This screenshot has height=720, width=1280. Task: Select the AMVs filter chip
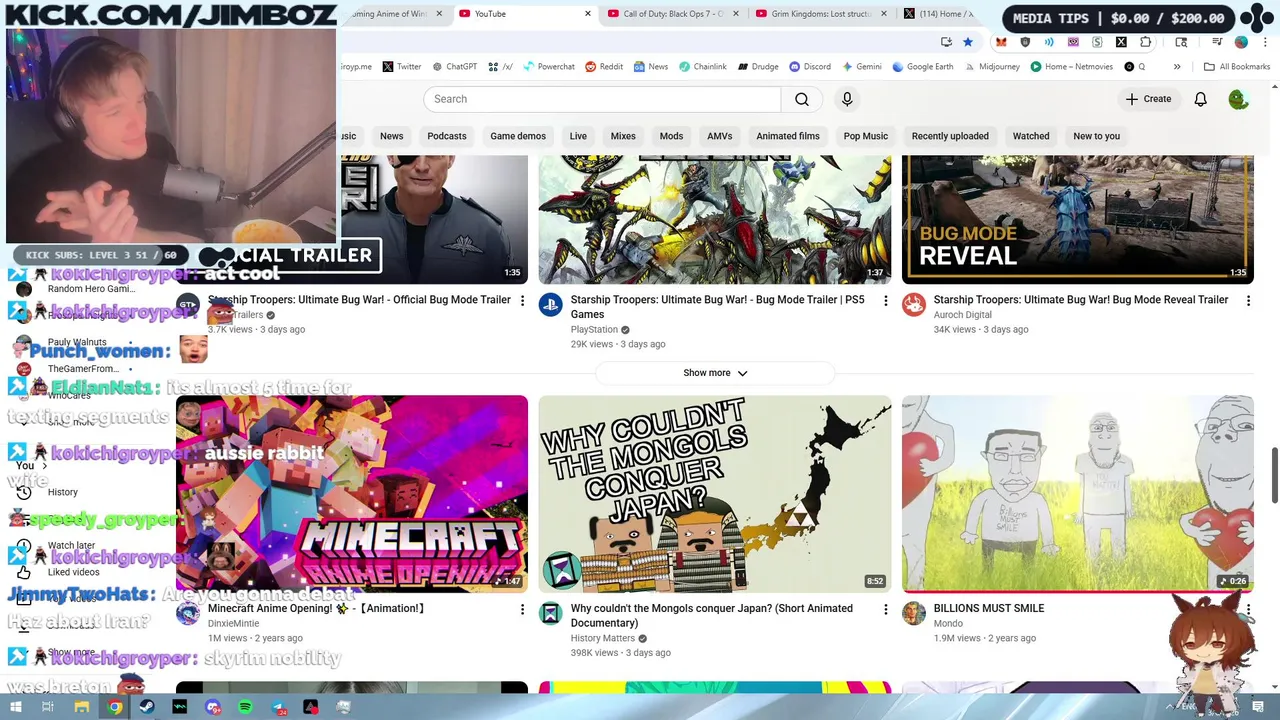(x=720, y=136)
